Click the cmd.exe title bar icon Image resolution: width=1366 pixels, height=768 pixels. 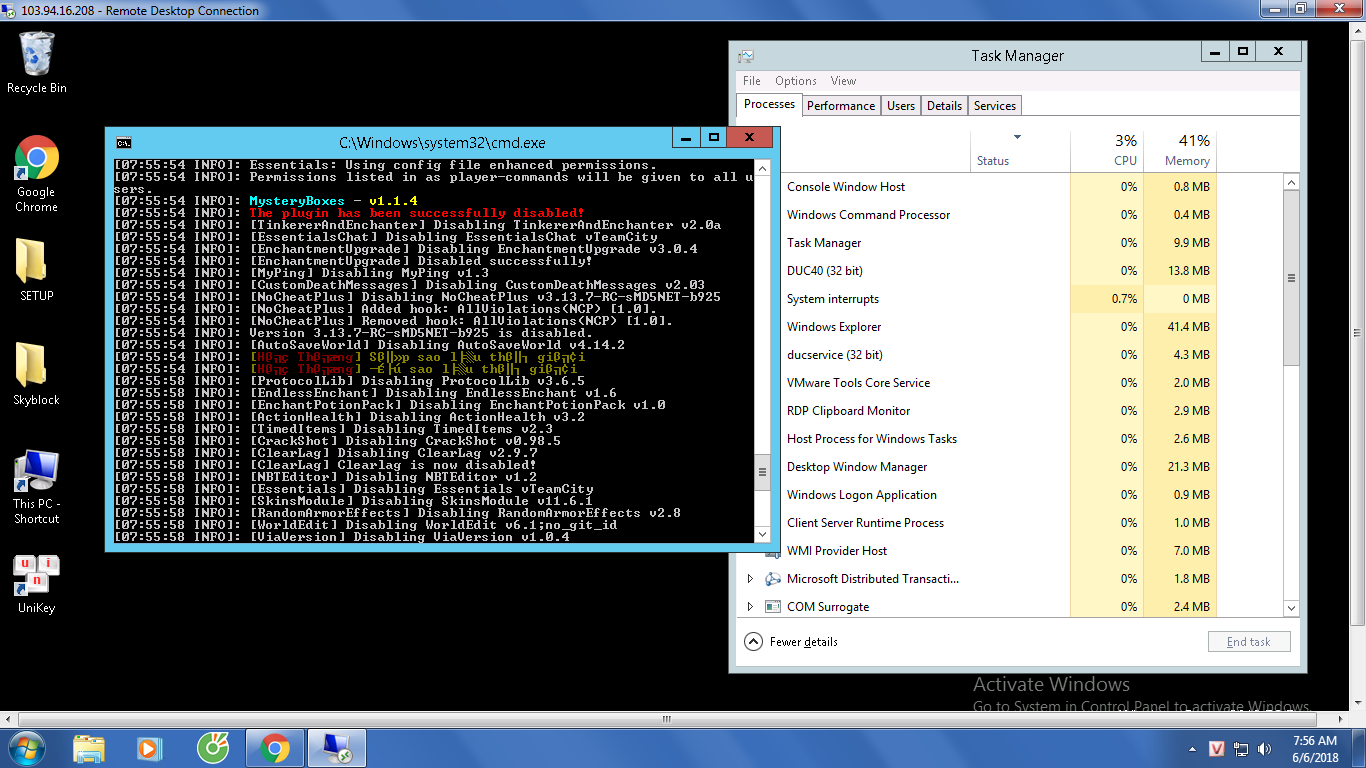123,142
